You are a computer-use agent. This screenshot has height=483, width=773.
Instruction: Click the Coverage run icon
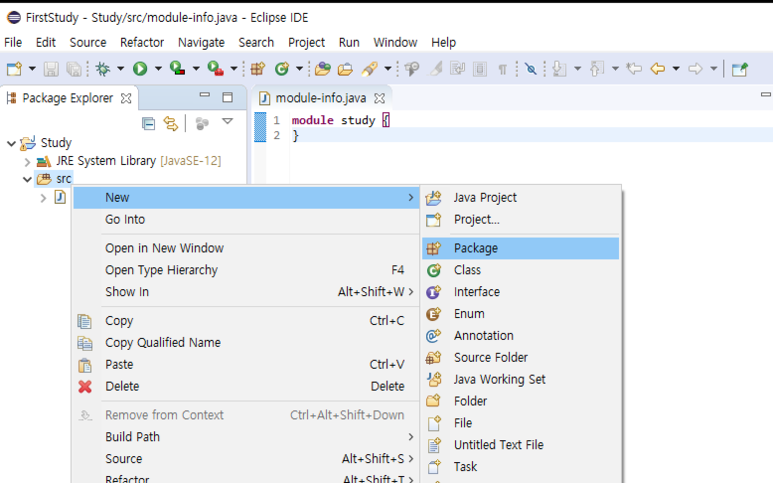(177, 69)
